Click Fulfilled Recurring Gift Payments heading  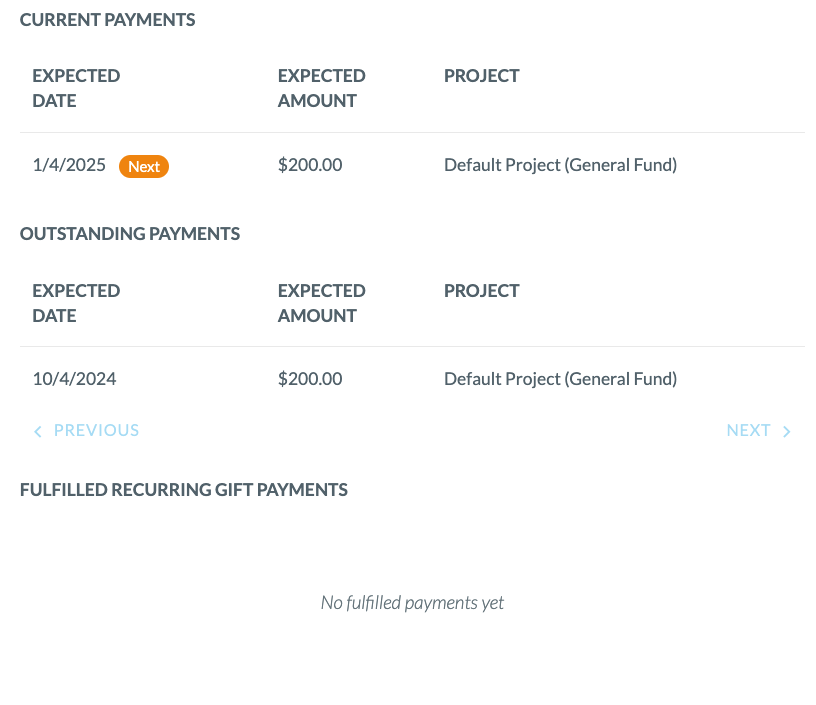tap(184, 490)
